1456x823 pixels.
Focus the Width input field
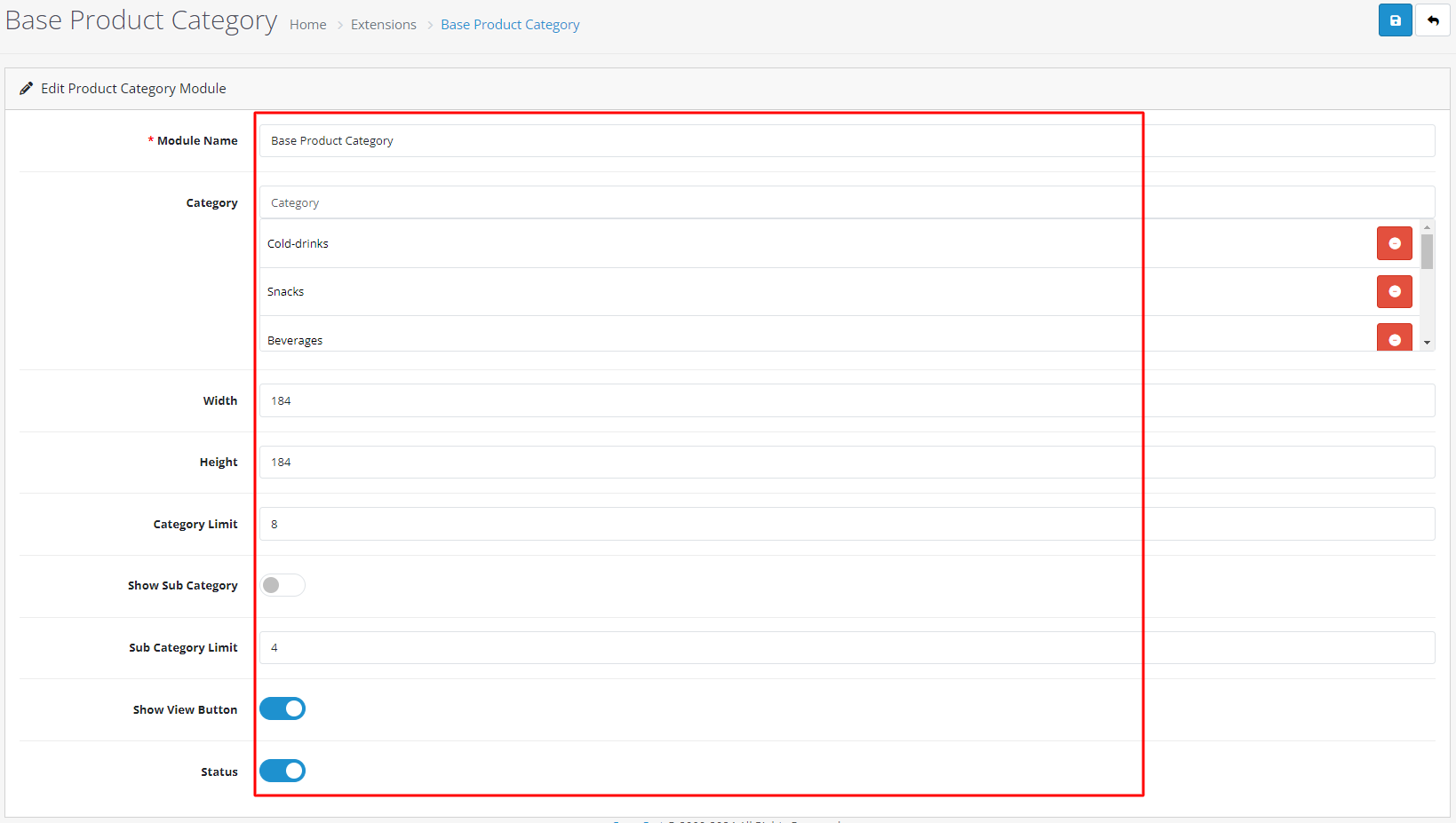click(846, 400)
